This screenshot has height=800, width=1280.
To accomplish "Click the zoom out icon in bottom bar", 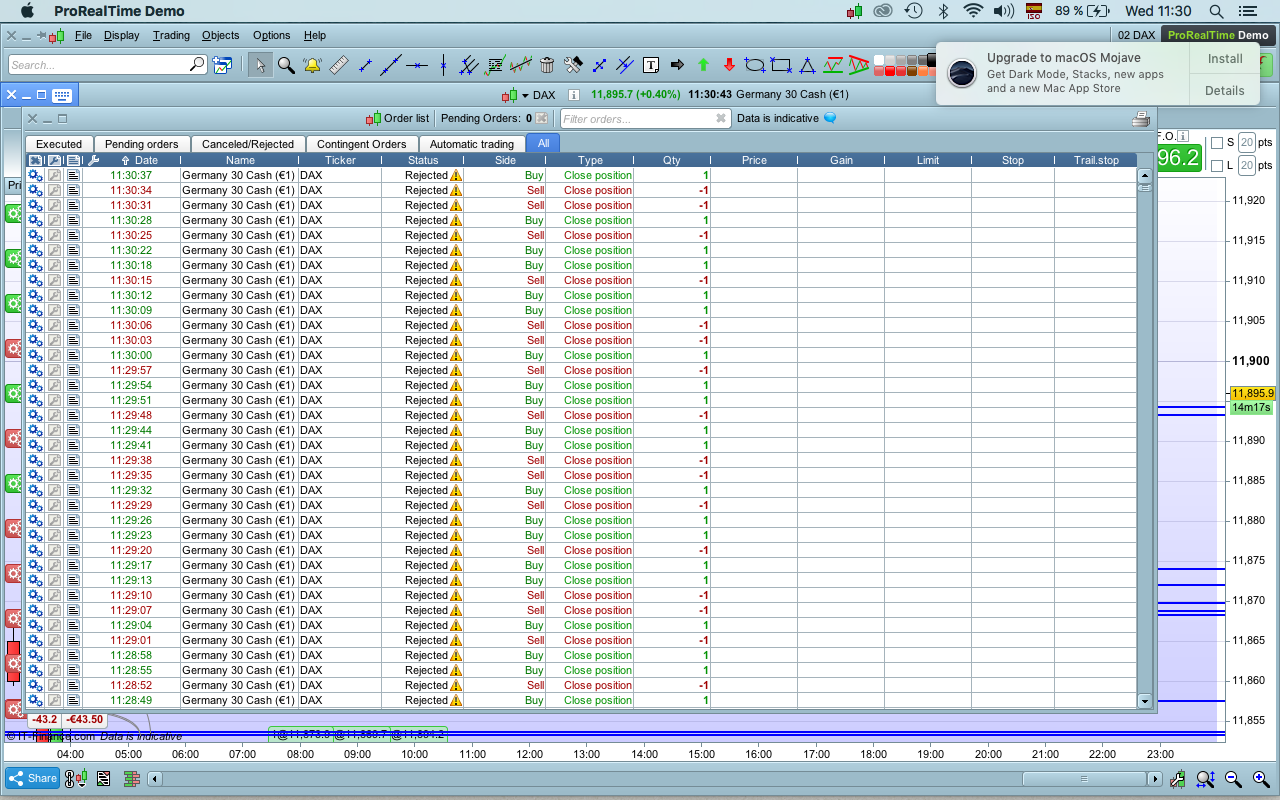I will click(x=1233, y=778).
